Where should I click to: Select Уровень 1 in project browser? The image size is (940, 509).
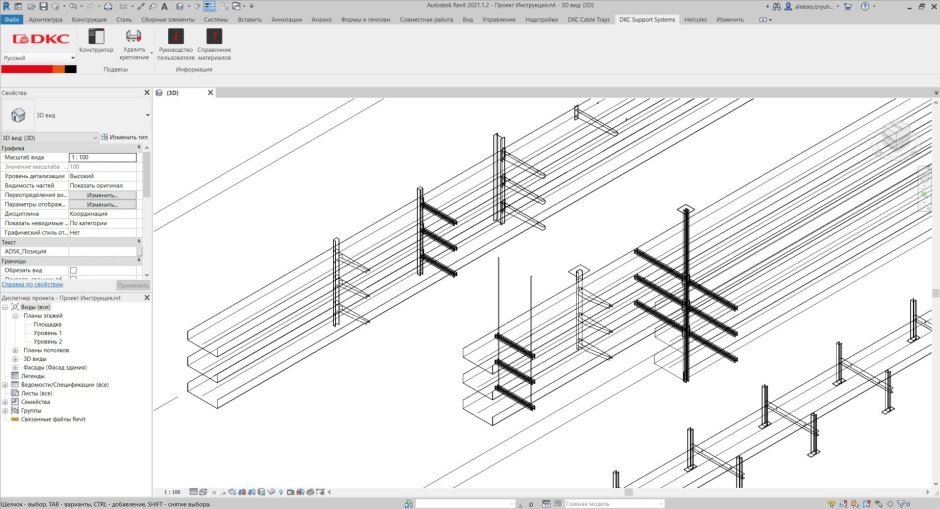(x=47, y=333)
